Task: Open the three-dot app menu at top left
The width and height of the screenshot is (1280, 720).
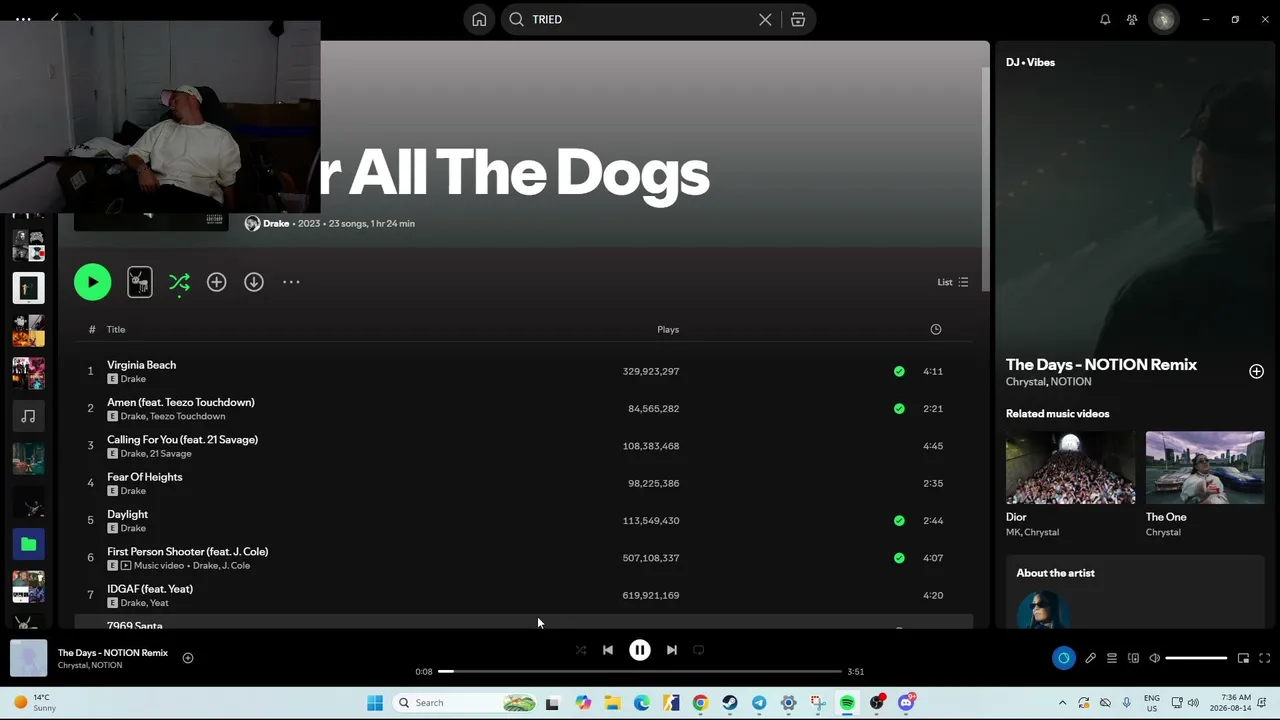Action: tap(23, 19)
